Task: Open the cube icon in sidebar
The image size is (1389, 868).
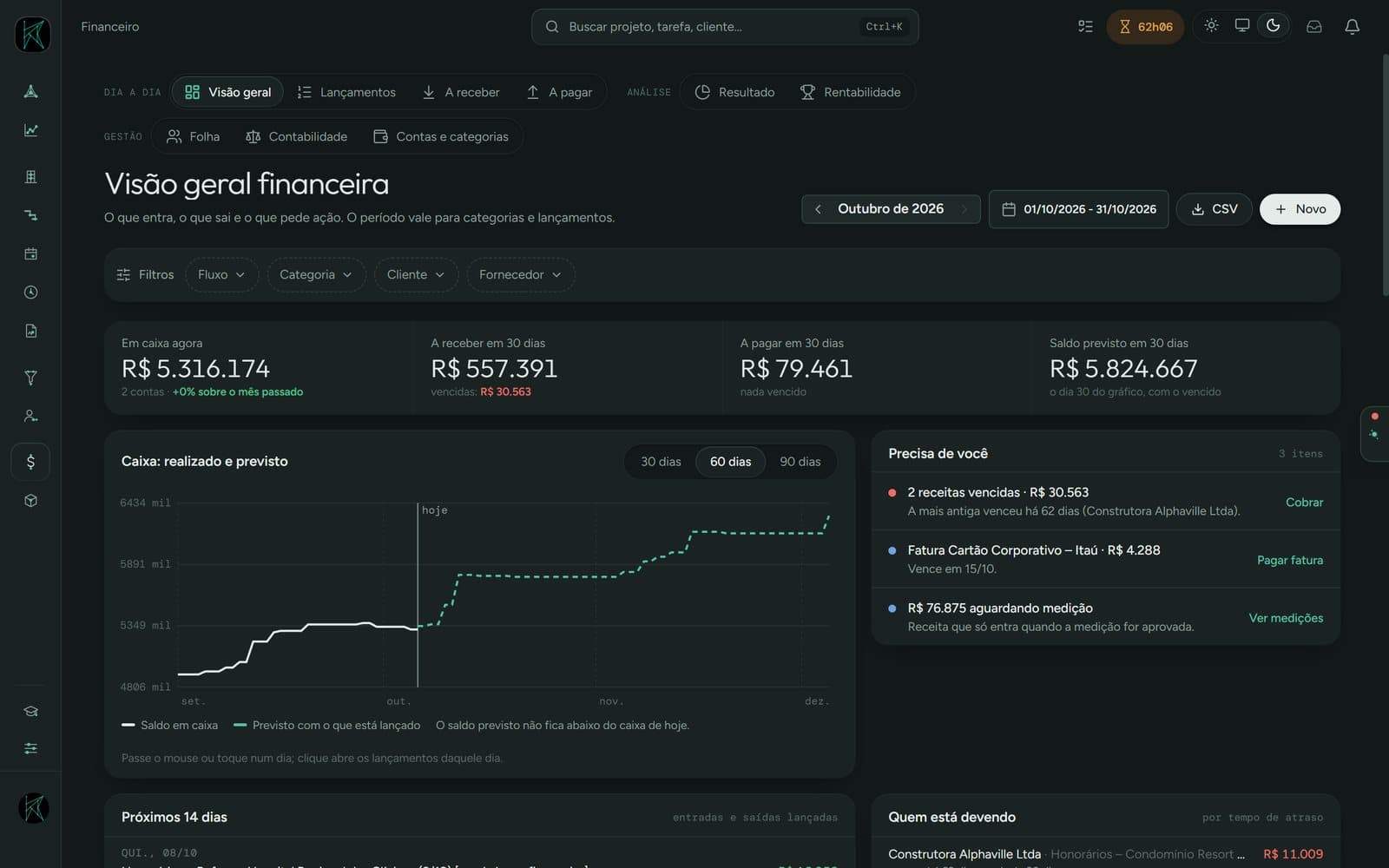Action: (30, 501)
